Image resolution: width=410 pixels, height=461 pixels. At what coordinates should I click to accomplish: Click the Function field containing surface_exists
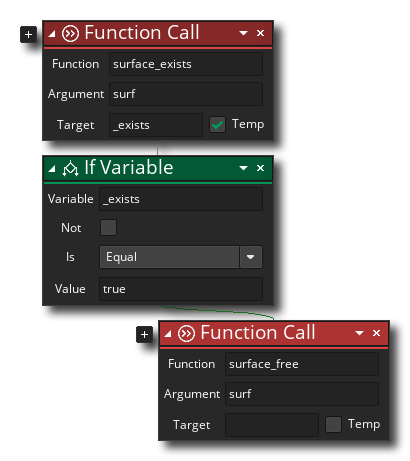[186, 64]
